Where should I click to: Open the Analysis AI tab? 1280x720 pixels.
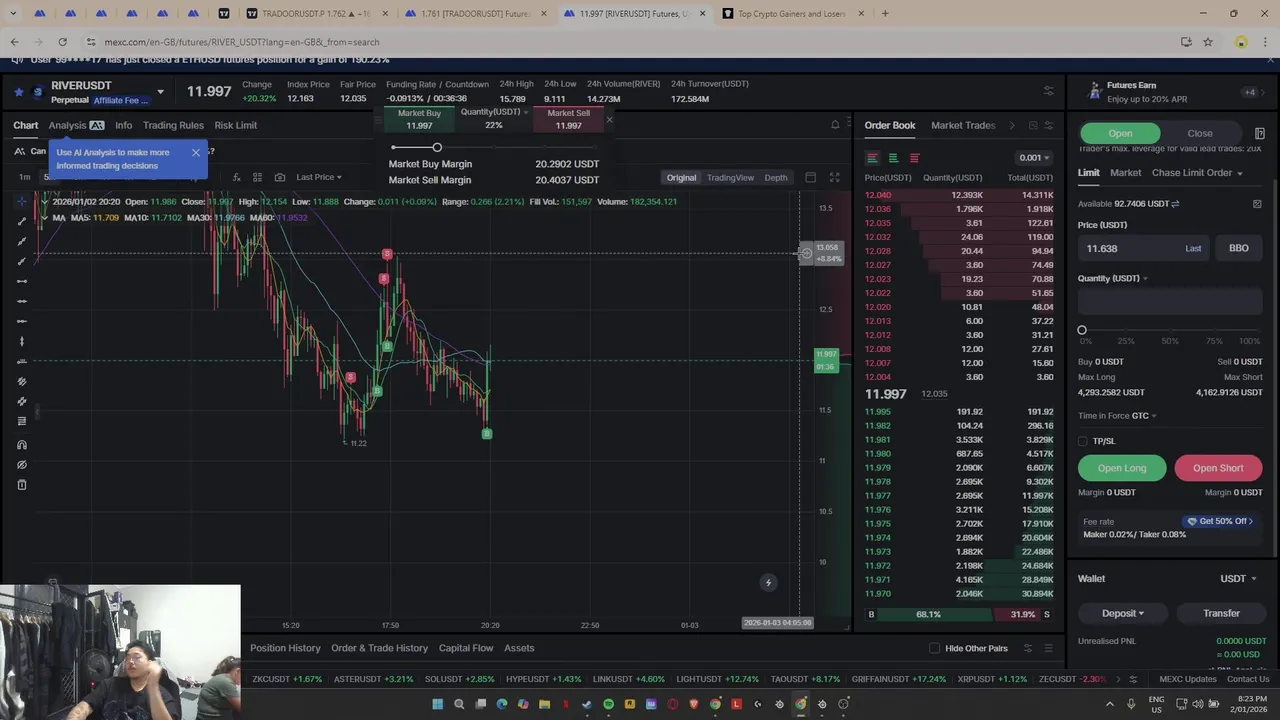(77, 125)
